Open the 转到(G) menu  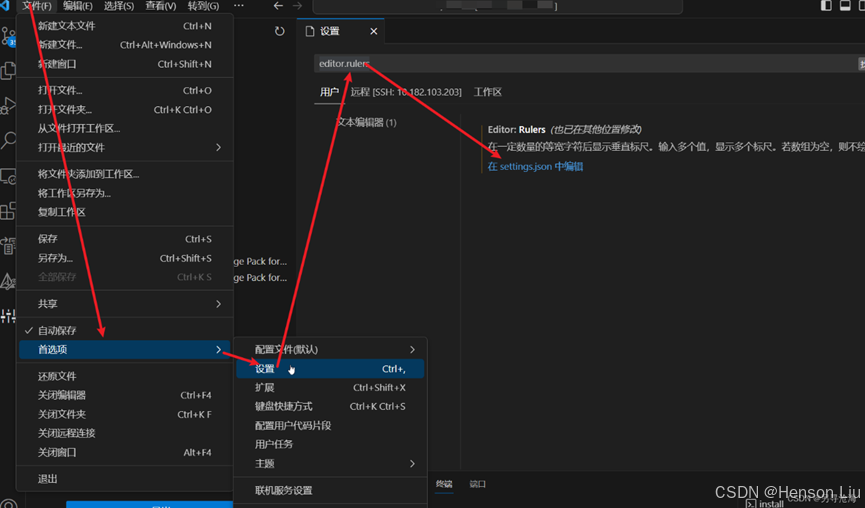click(x=203, y=6)
